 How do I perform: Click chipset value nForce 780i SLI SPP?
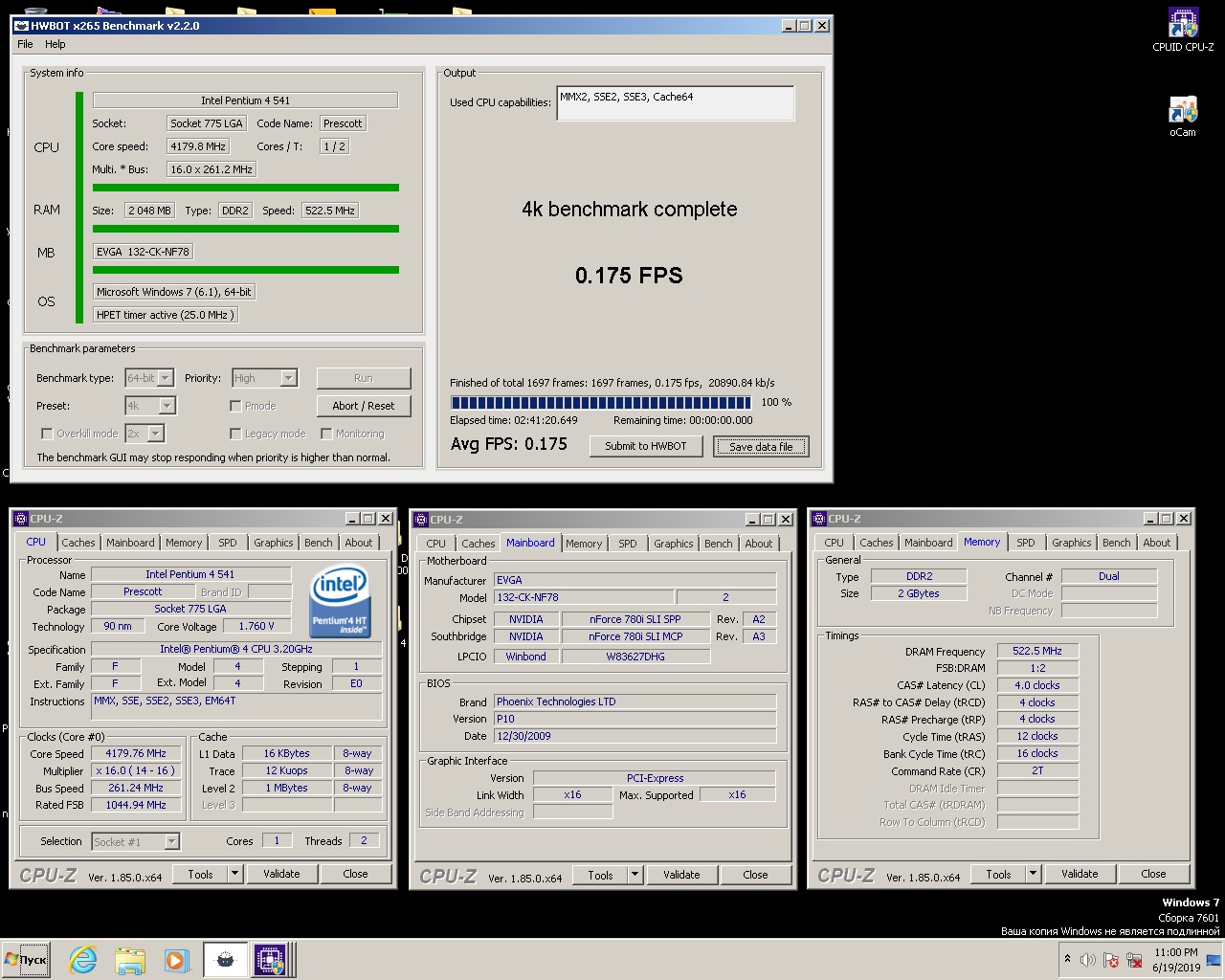click(x=635, y=620)
